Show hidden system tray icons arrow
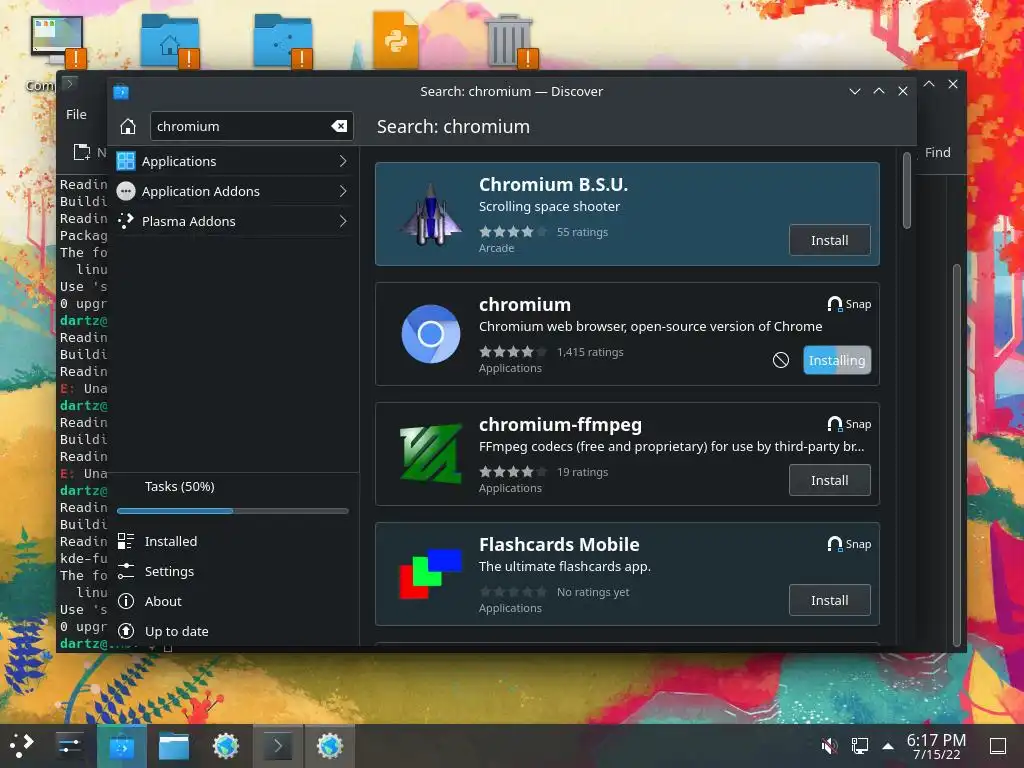Screen dimensions: 1024x768 [x=888, y=745]
